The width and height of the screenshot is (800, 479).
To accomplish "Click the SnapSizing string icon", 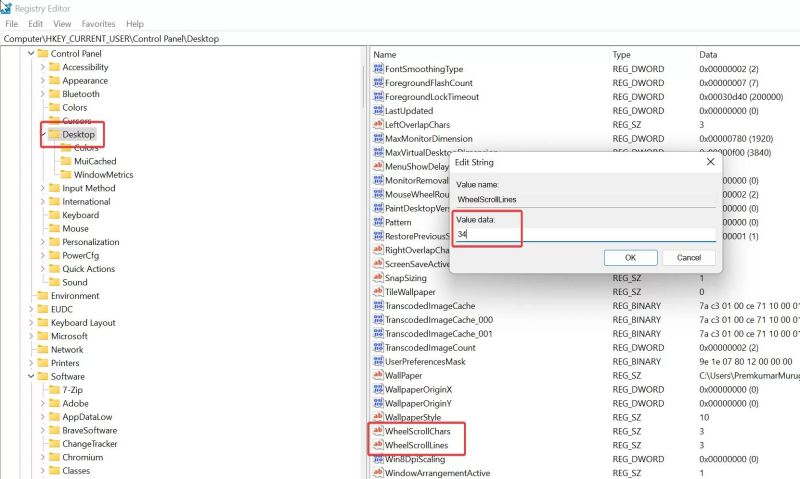I will pyautogui.click(x=378, y=278).
